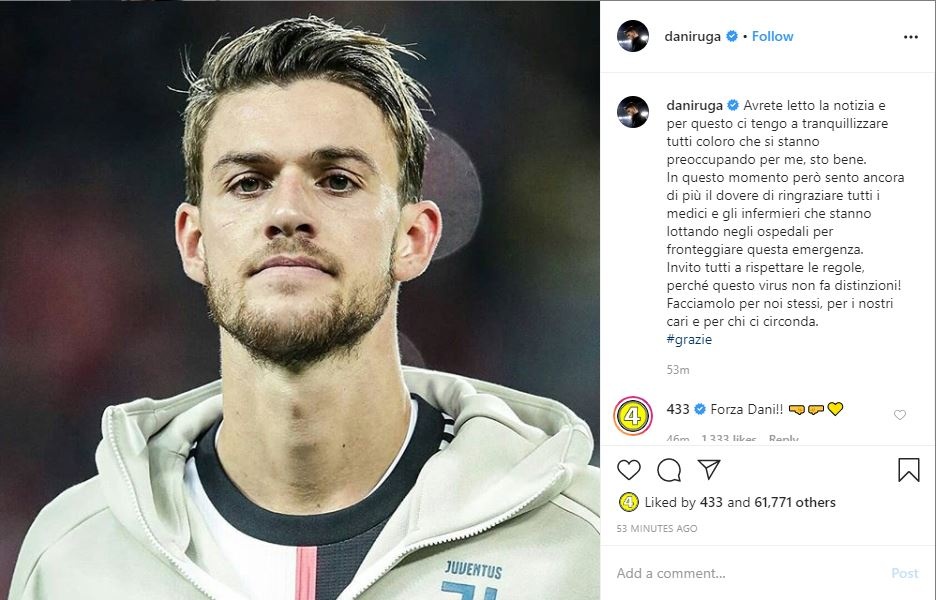Click the daniruga profile picture in the header
Screen dimensions: 936x600
(x=633, y=37)
